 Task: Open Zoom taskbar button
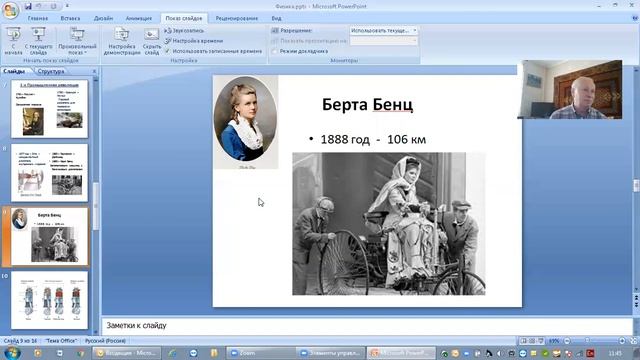tap(260, 353)
